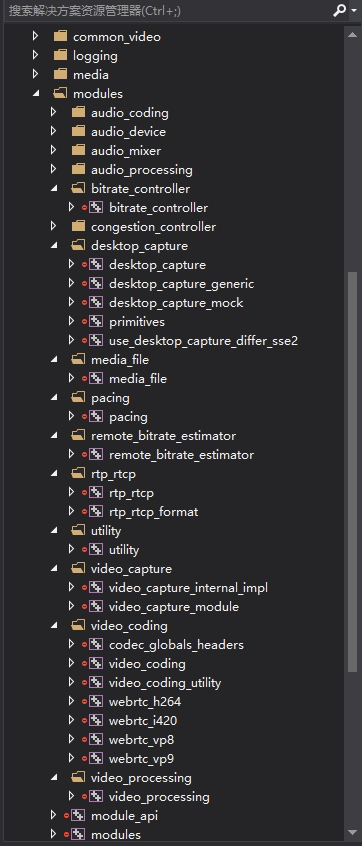Select the video_capture_module project

[174, 606]
